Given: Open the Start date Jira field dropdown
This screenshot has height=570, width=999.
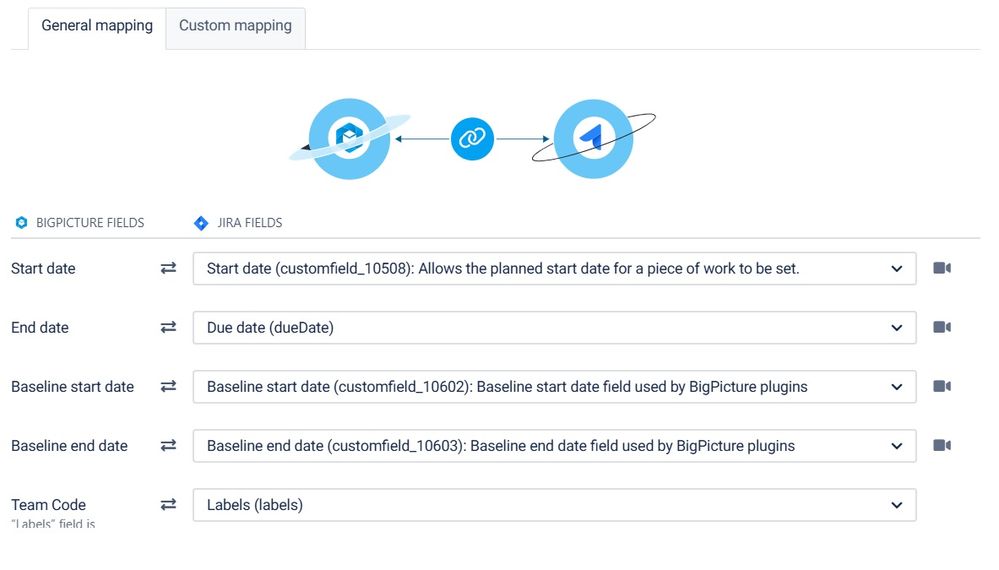Looking at the screenshot, I should coord(554,268).
